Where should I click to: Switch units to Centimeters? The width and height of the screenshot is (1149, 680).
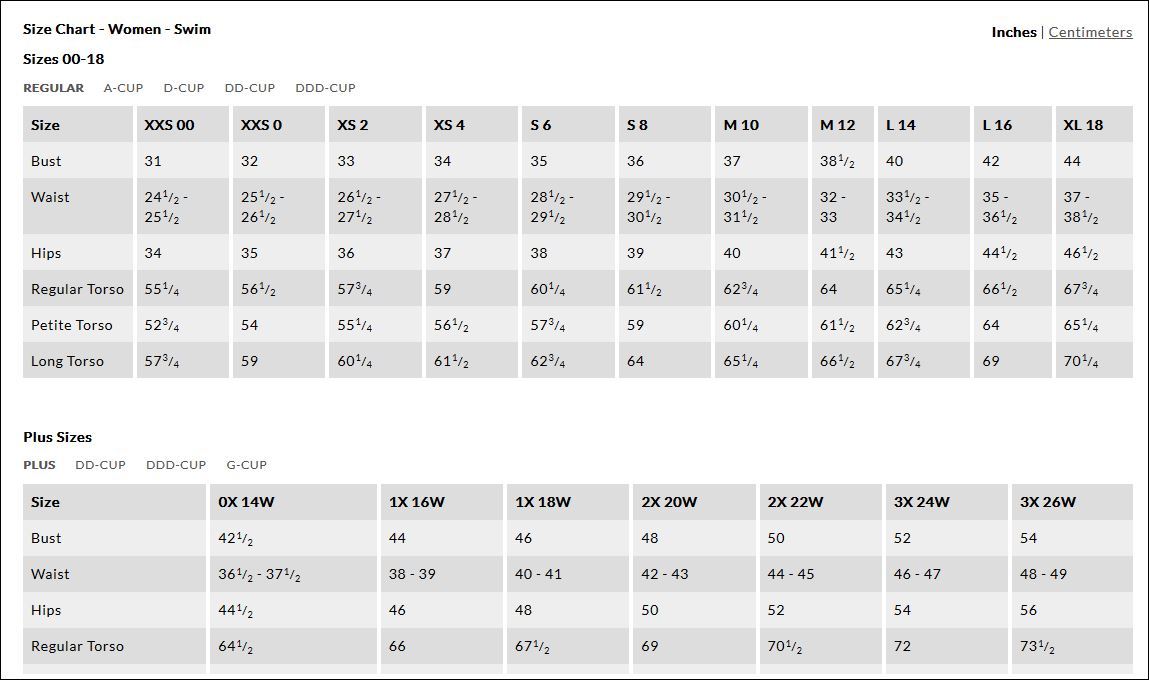coord(1090,32)
